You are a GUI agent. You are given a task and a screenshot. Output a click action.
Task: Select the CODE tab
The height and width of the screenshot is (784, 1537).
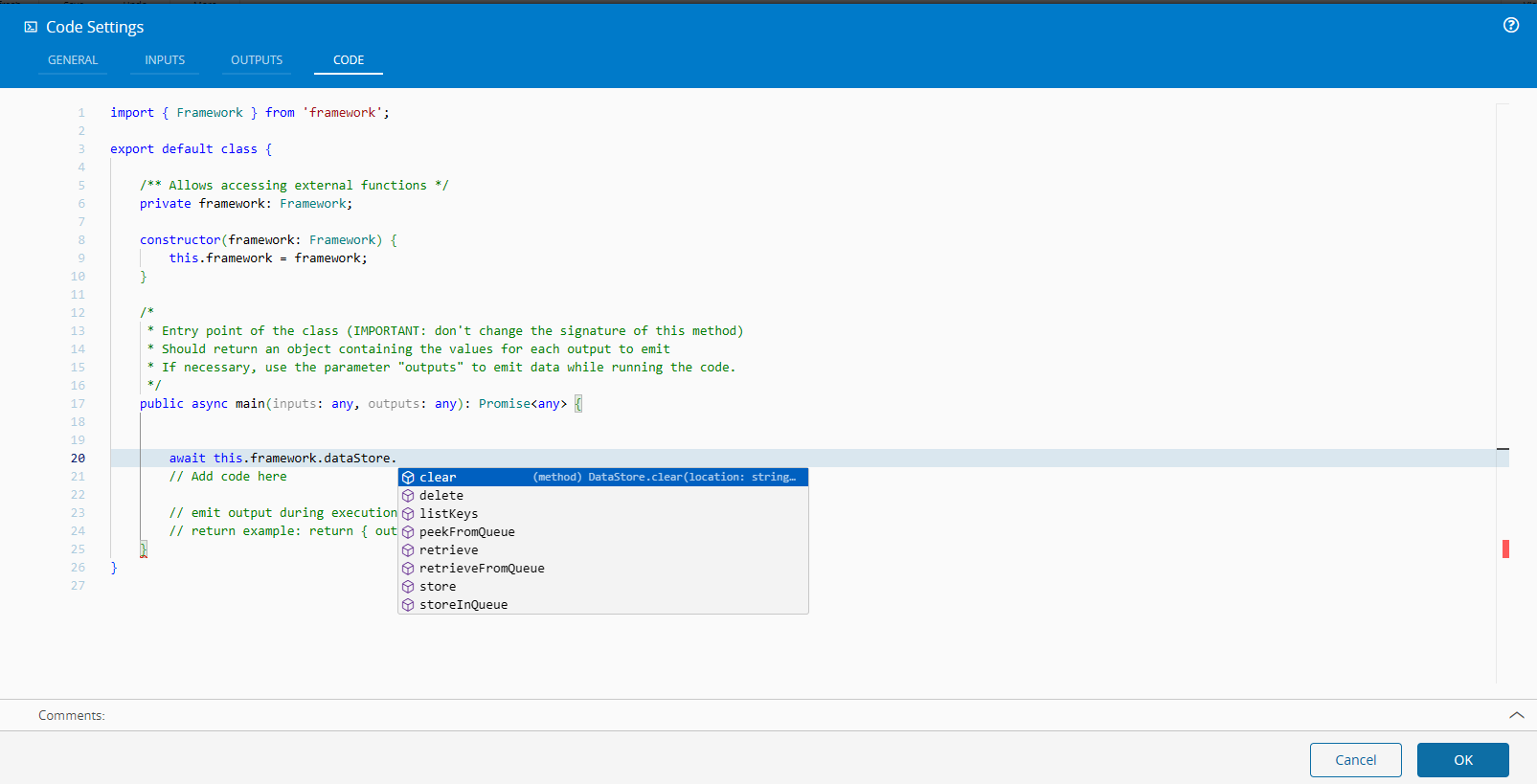click(349, 59)
